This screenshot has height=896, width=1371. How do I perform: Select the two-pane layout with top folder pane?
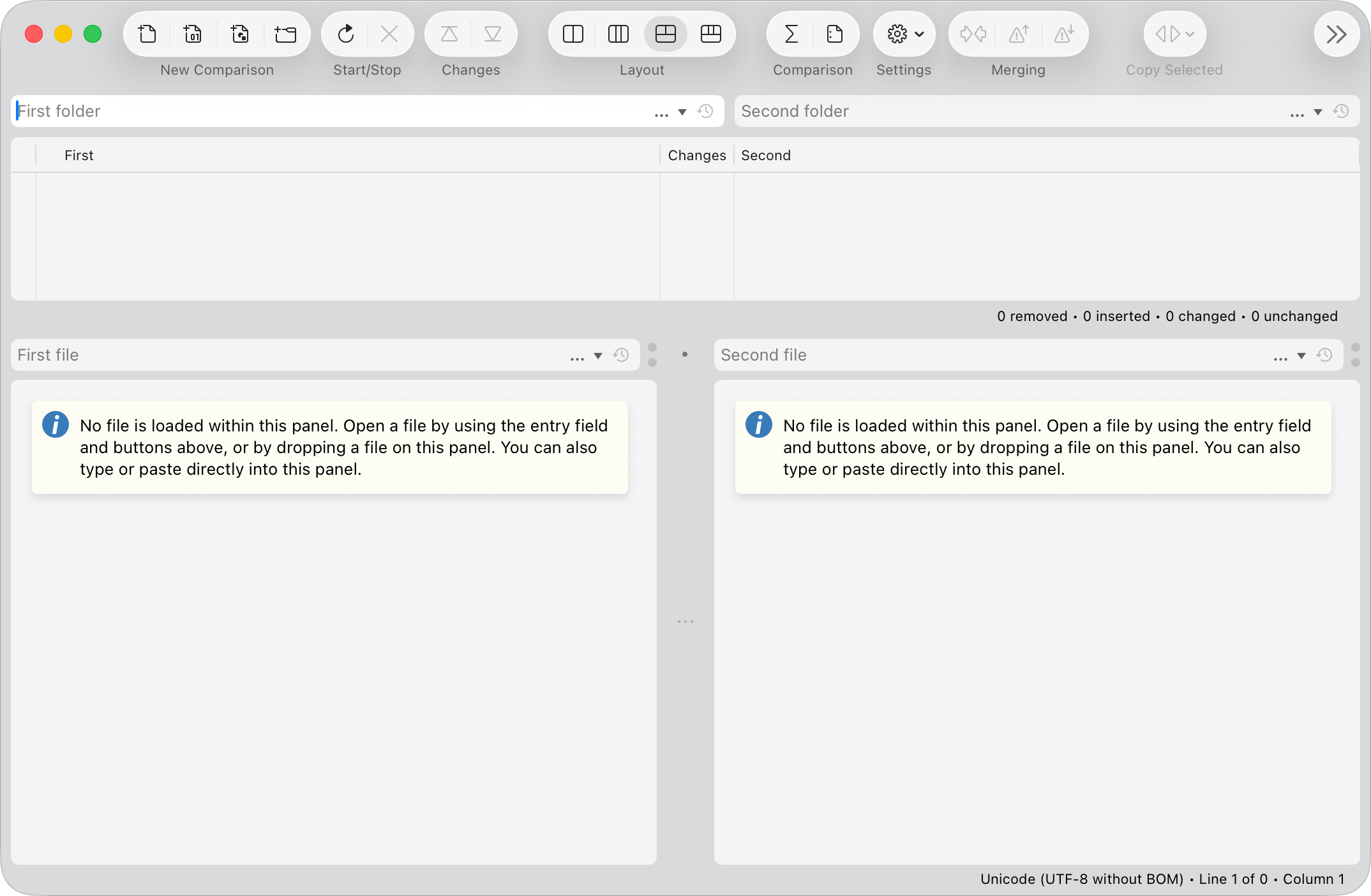[x=665, y=34]
